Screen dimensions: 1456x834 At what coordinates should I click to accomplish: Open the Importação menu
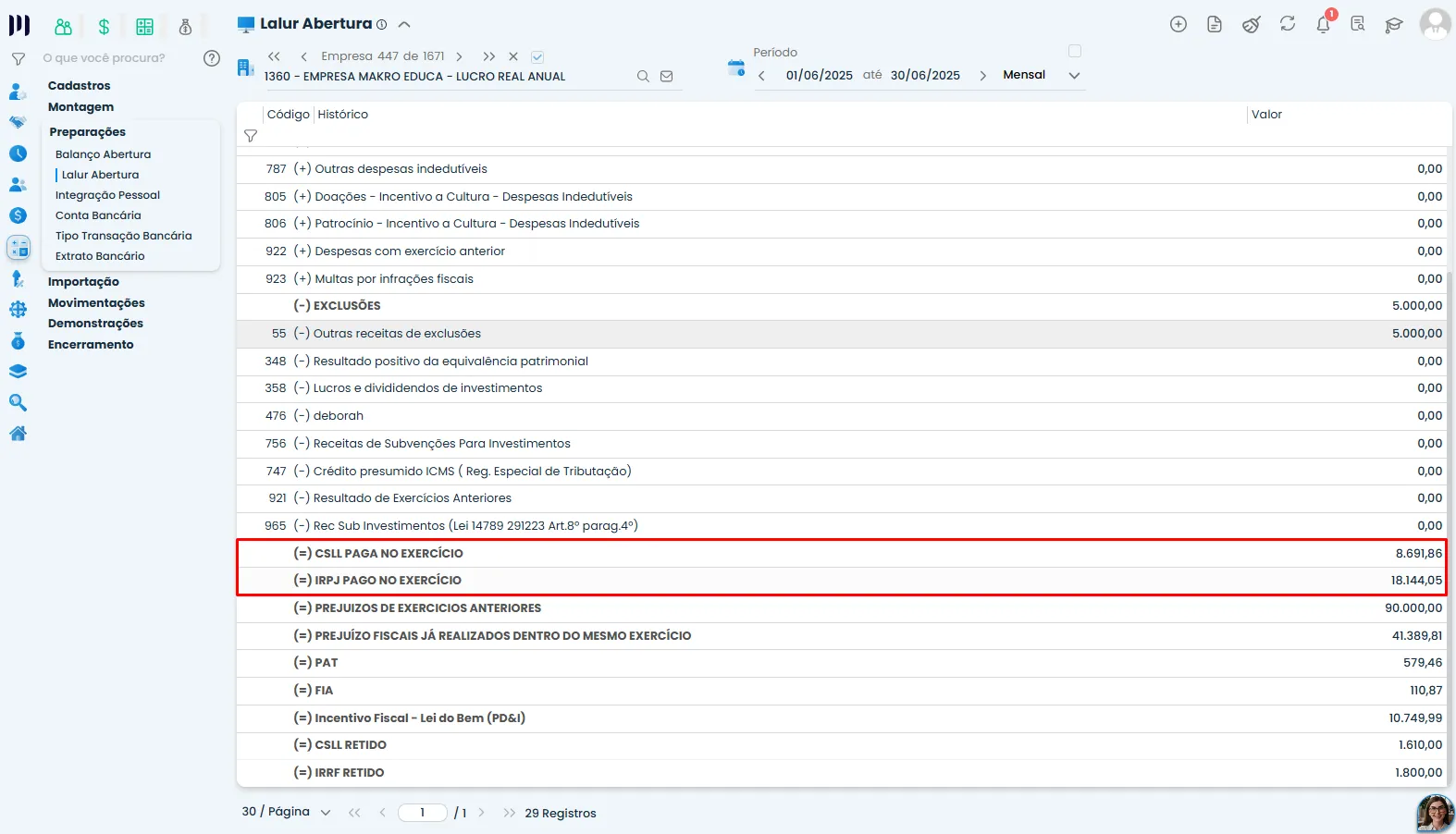coord(83,282)
